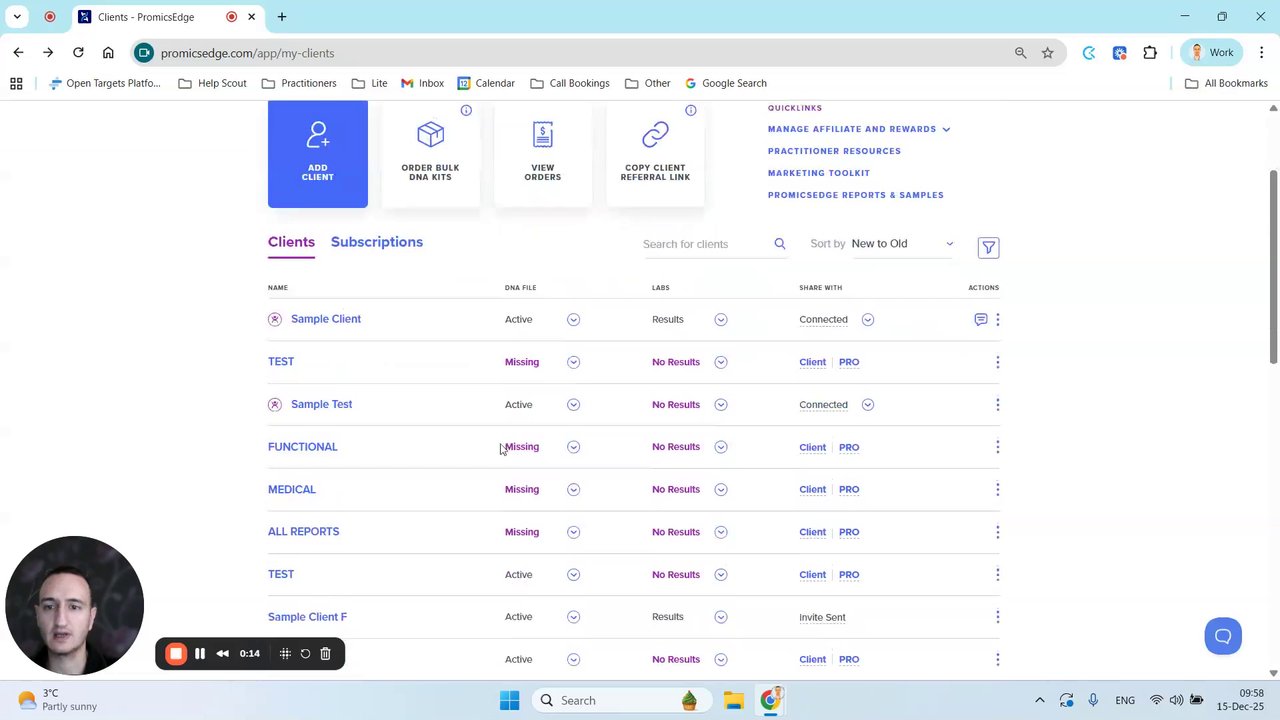Expand Labs dropdown for ALL REPORTS
Screen dimensions: 1280x720
(x=721, y=532)
